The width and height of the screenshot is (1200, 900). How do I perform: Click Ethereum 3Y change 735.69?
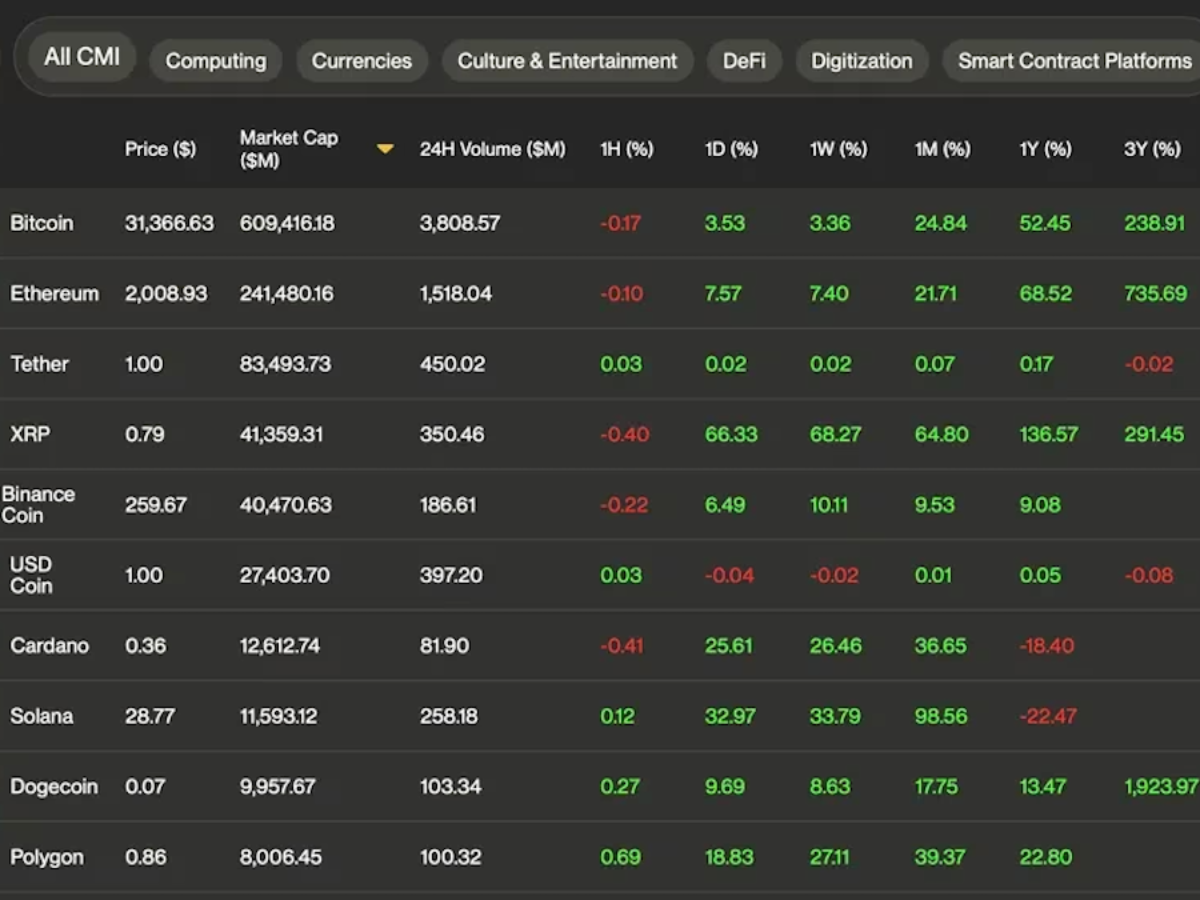click(x=1156, y=294)
